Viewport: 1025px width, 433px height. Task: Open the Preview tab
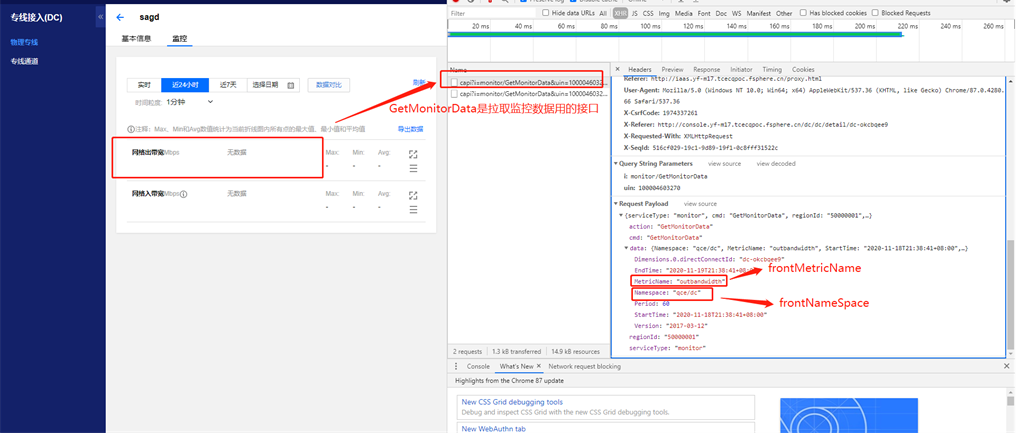(x=672, y=69)
